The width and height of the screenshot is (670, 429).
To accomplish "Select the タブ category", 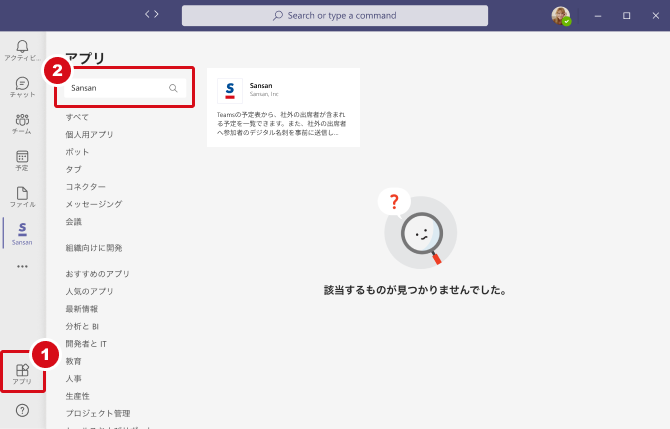I will click(73, 170).
